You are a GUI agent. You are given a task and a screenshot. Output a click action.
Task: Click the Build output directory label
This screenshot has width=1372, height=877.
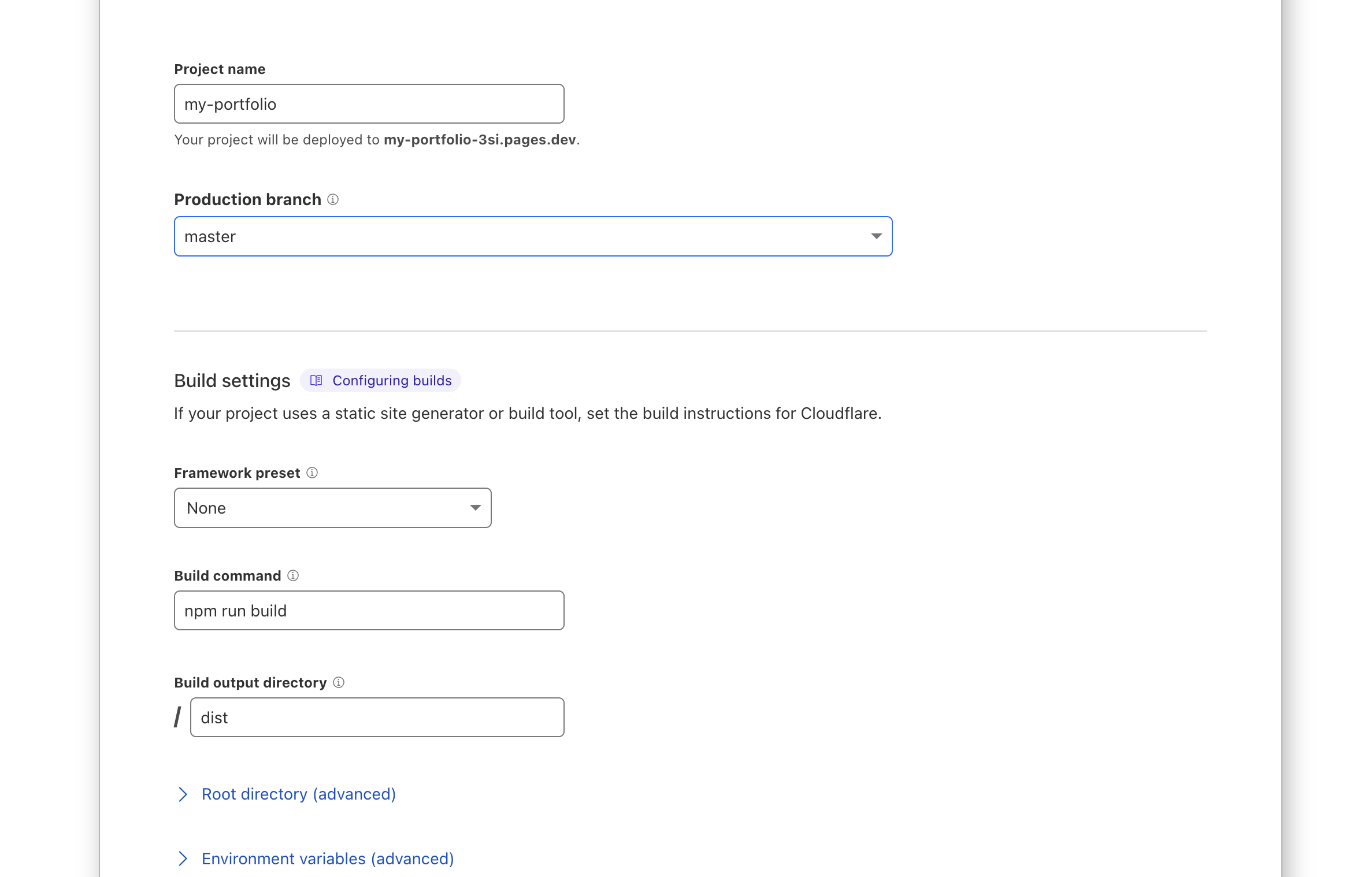point(250,683)
